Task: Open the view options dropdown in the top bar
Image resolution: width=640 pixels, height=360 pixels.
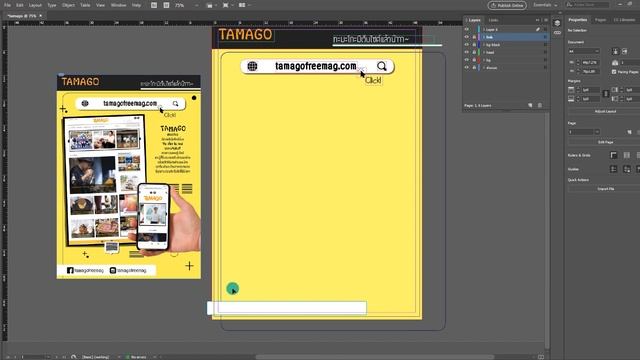Action: point(211,5)
